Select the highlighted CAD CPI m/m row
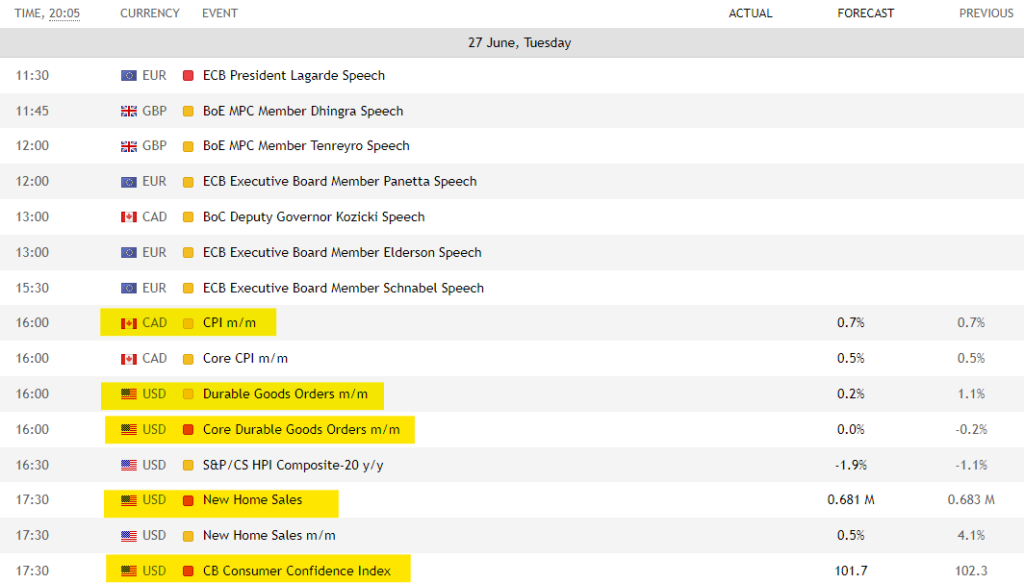Viewport: 1024px width, 584px height. tap(512, 323)
